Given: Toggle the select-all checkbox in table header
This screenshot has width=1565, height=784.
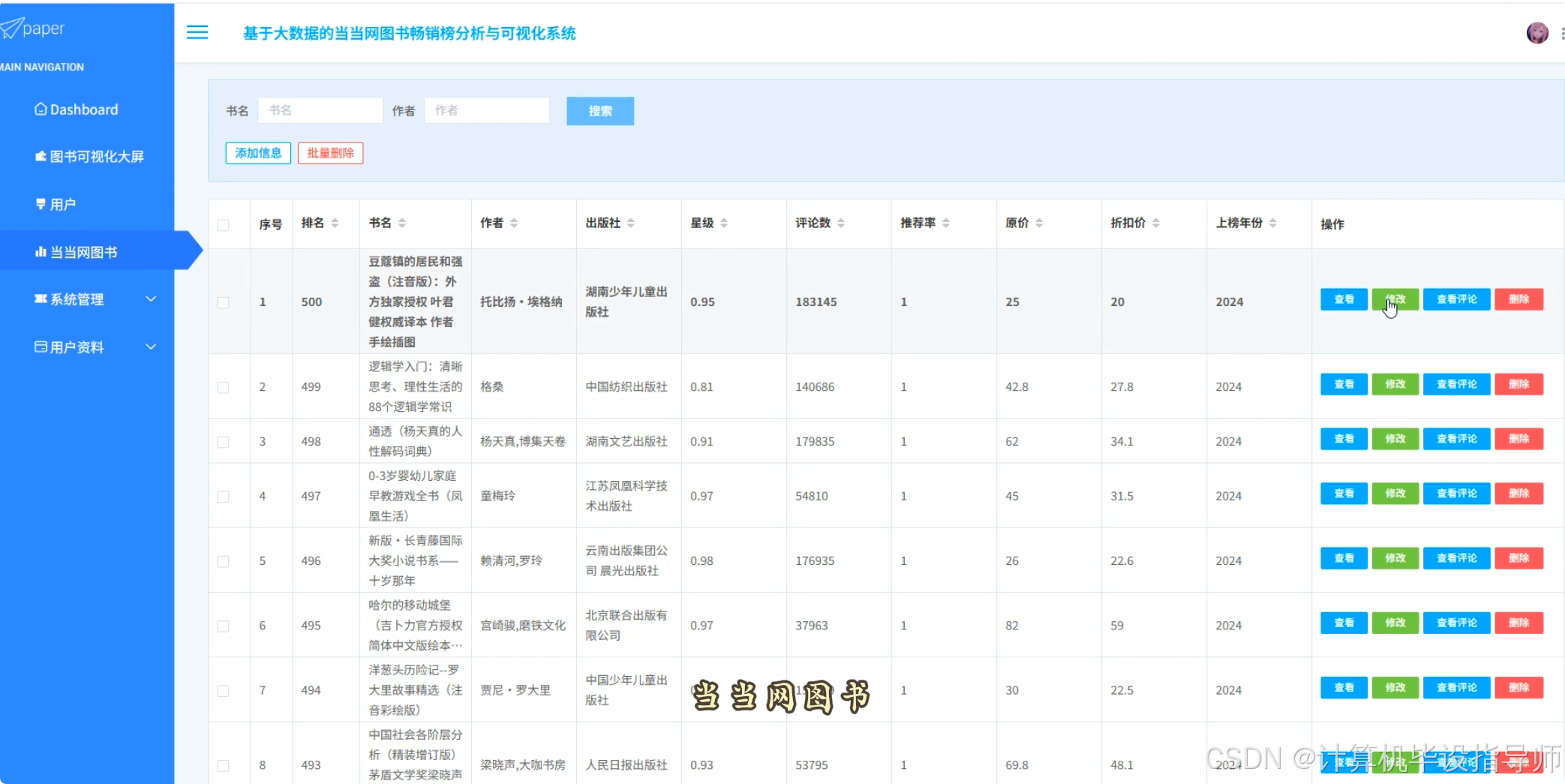Looking at the screenshot, I should coord(223,224).
